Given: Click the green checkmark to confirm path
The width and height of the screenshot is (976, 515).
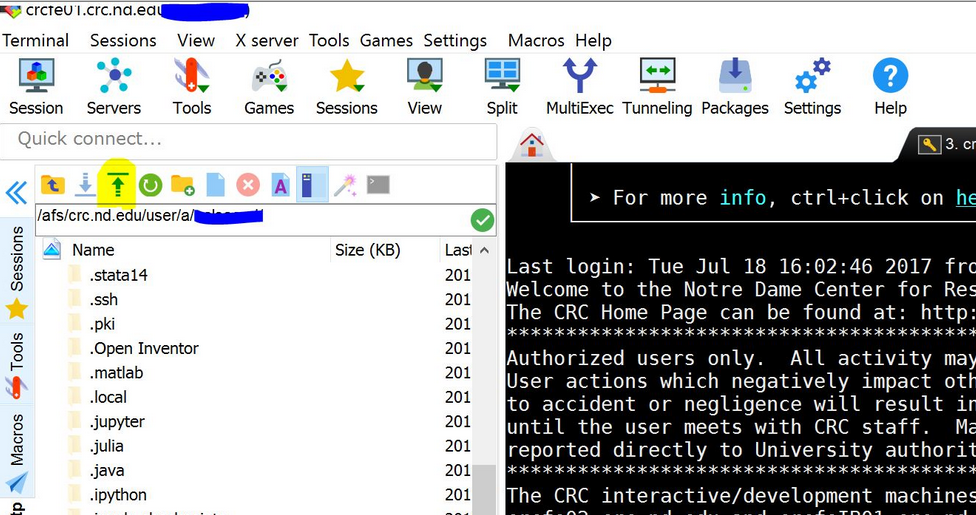Looking at the screenshot, I should [x=482, y=220].
